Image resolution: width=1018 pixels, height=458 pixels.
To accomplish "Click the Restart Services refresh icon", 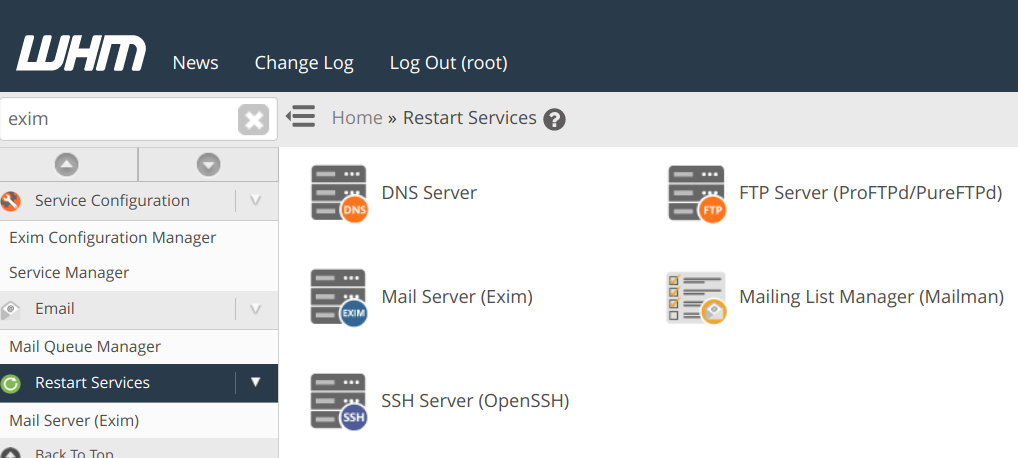I will click(x=11, y=383).
